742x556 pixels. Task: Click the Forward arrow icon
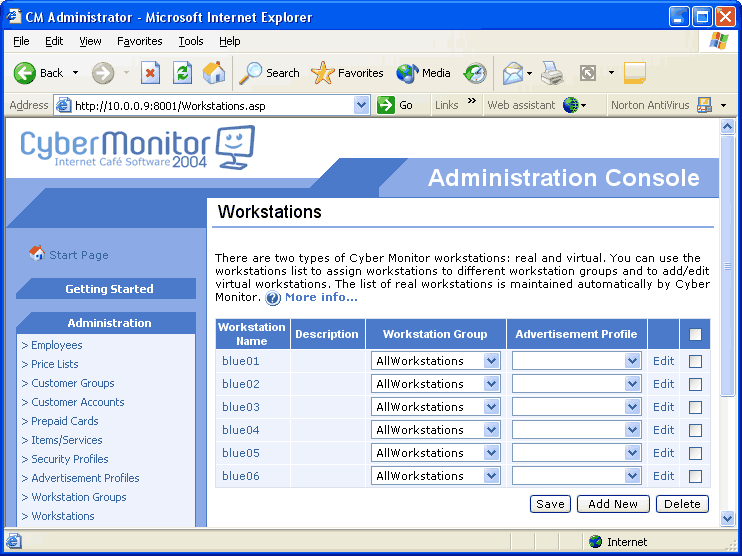pyautogui.click(x=103, y=73)
